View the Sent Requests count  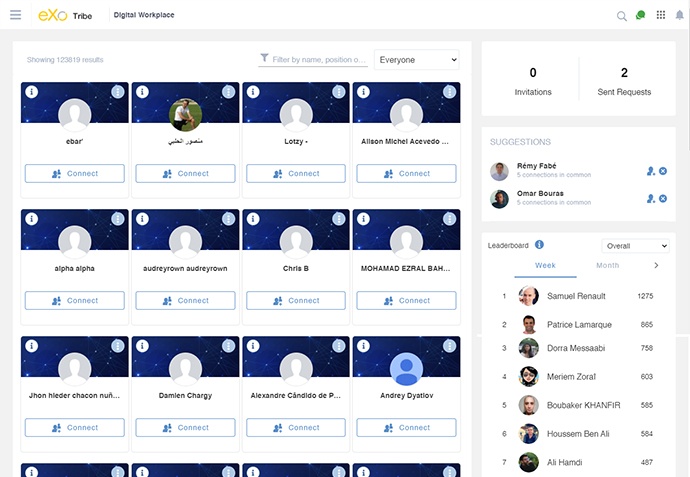click(x=624, y=81)
